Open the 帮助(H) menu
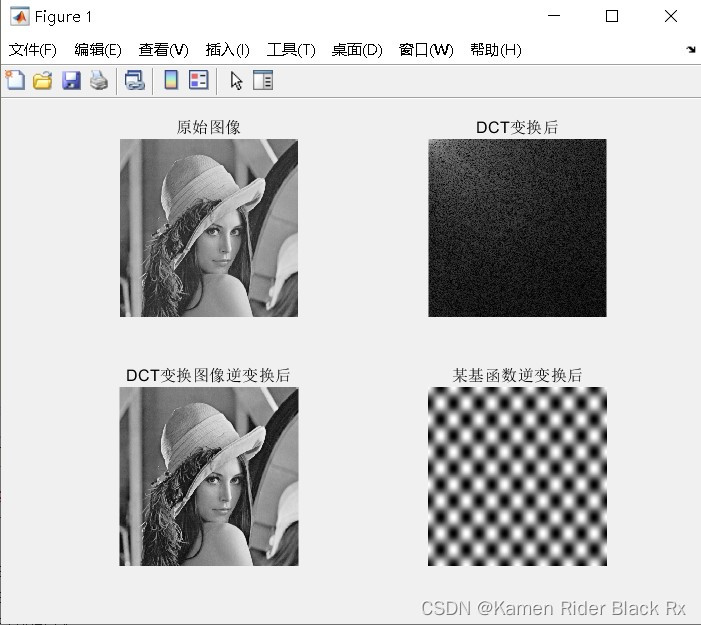Viewport: 701px width, 625px height. pyautogui.click(x=496, y=50)
